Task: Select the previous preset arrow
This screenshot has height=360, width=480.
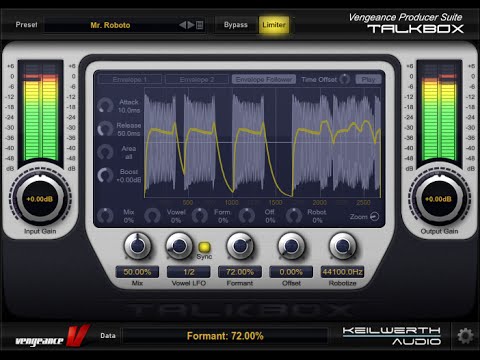Action: [182, 25]
